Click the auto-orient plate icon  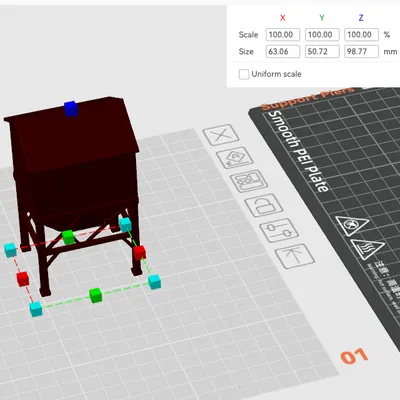[235, 157]
